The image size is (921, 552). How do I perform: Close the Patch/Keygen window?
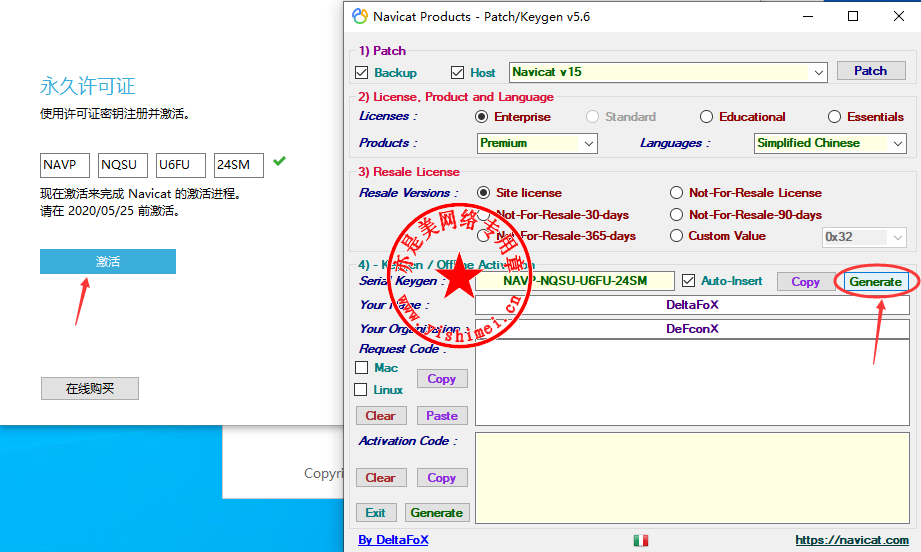coord(899,16)
